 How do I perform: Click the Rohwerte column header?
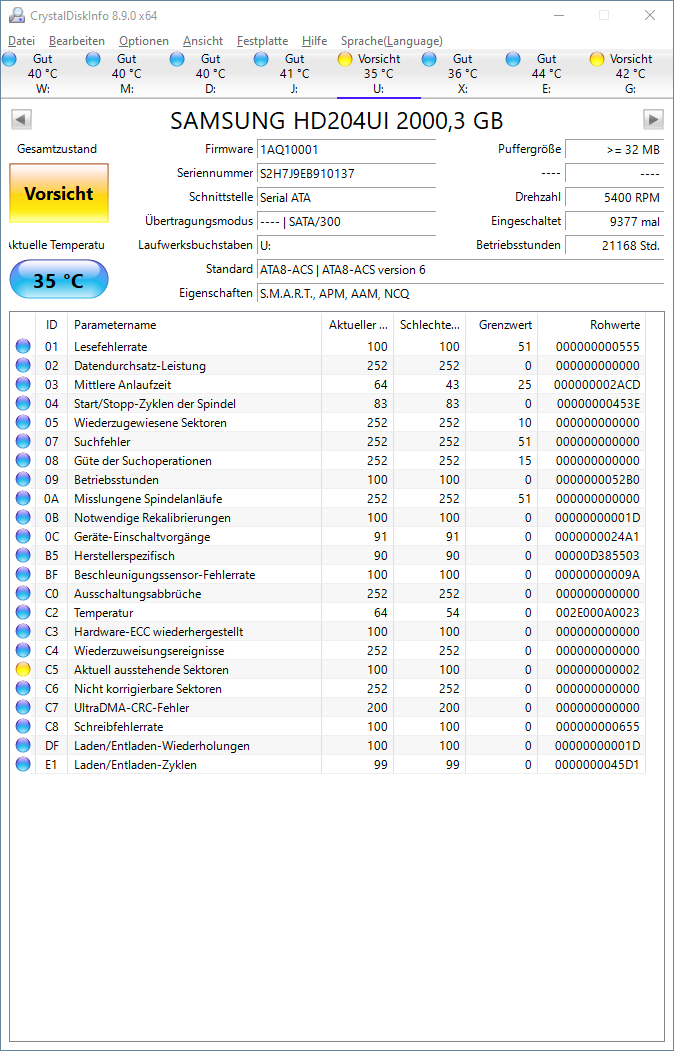click(x=592, y=325)
